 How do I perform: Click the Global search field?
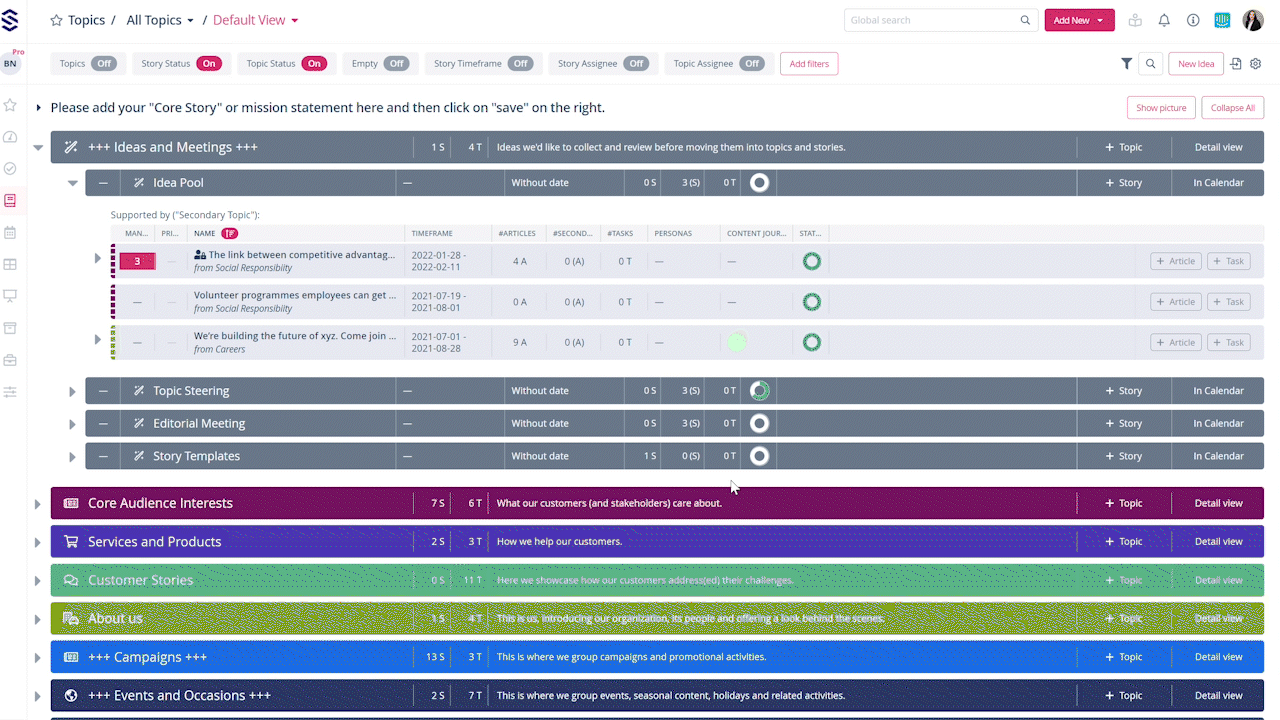click(x=930, y=20)
